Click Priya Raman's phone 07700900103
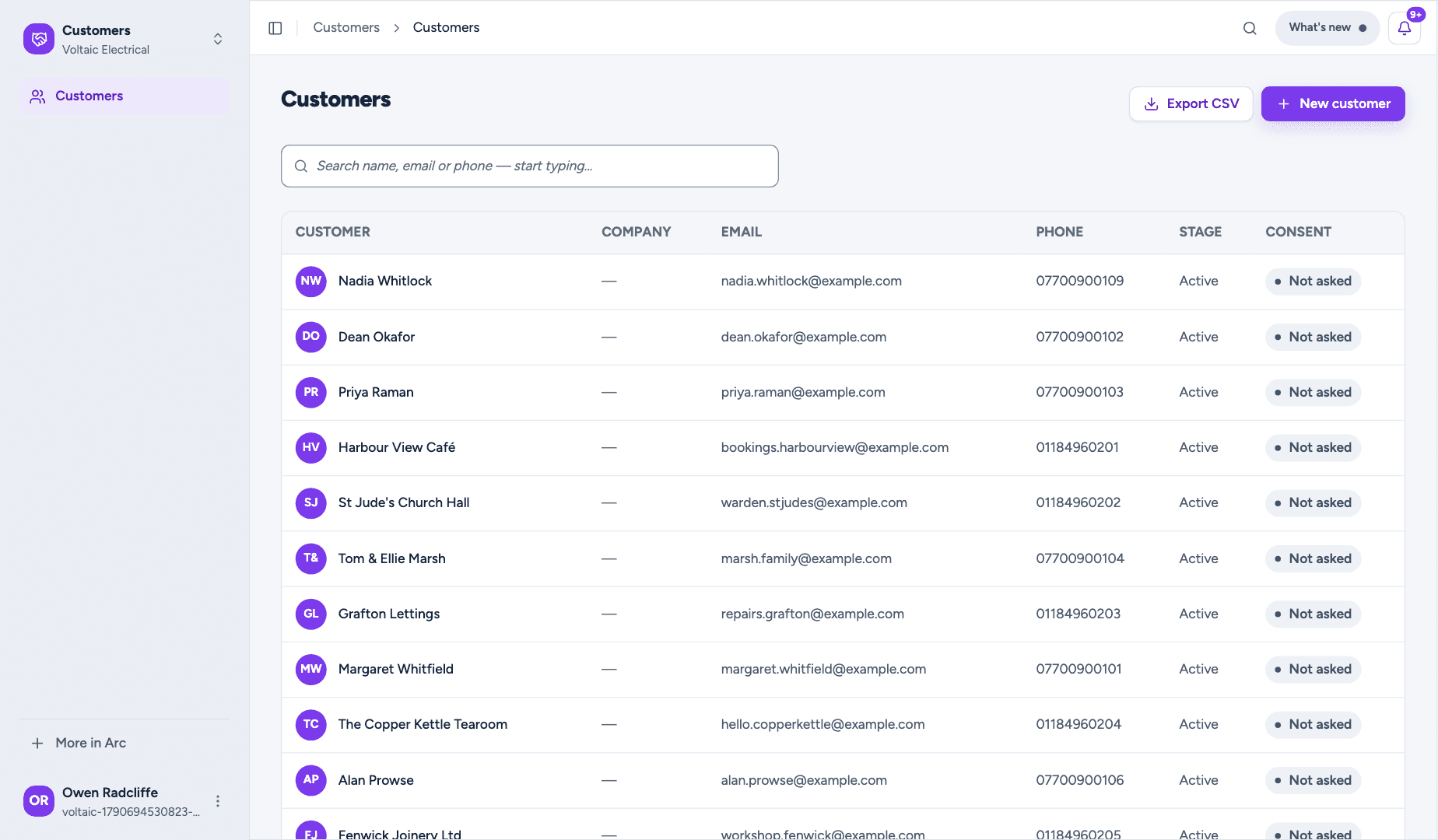This screenshot has width=1438, height=840. pyautogui.click(x=1080, y=392)
